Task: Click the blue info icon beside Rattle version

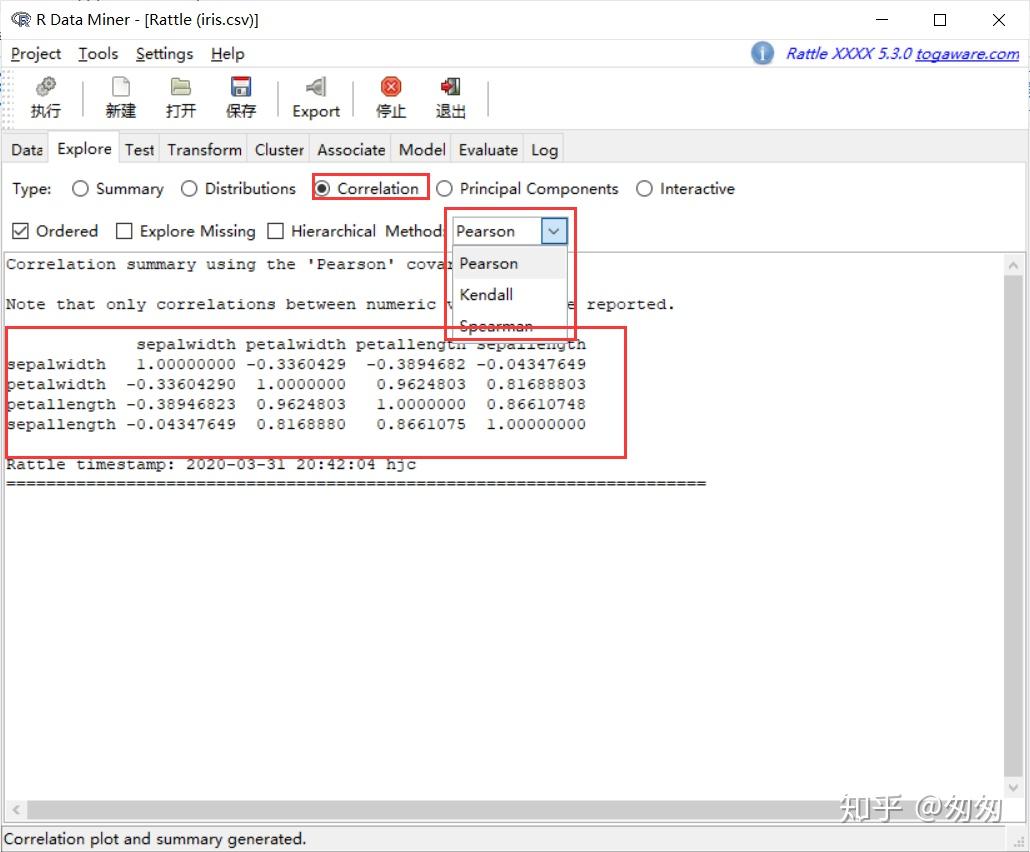Action: click(x=762, y=53)
